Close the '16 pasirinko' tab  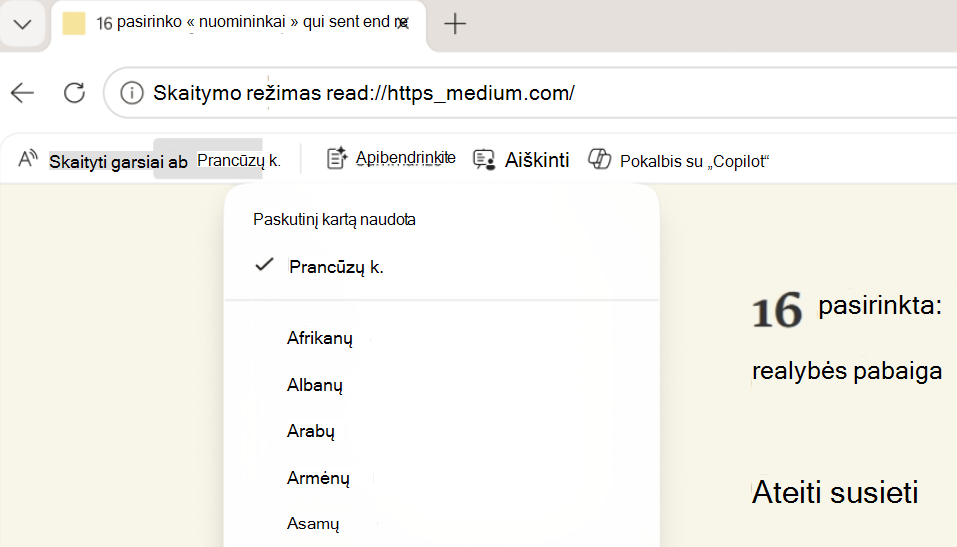pos(403,23)
